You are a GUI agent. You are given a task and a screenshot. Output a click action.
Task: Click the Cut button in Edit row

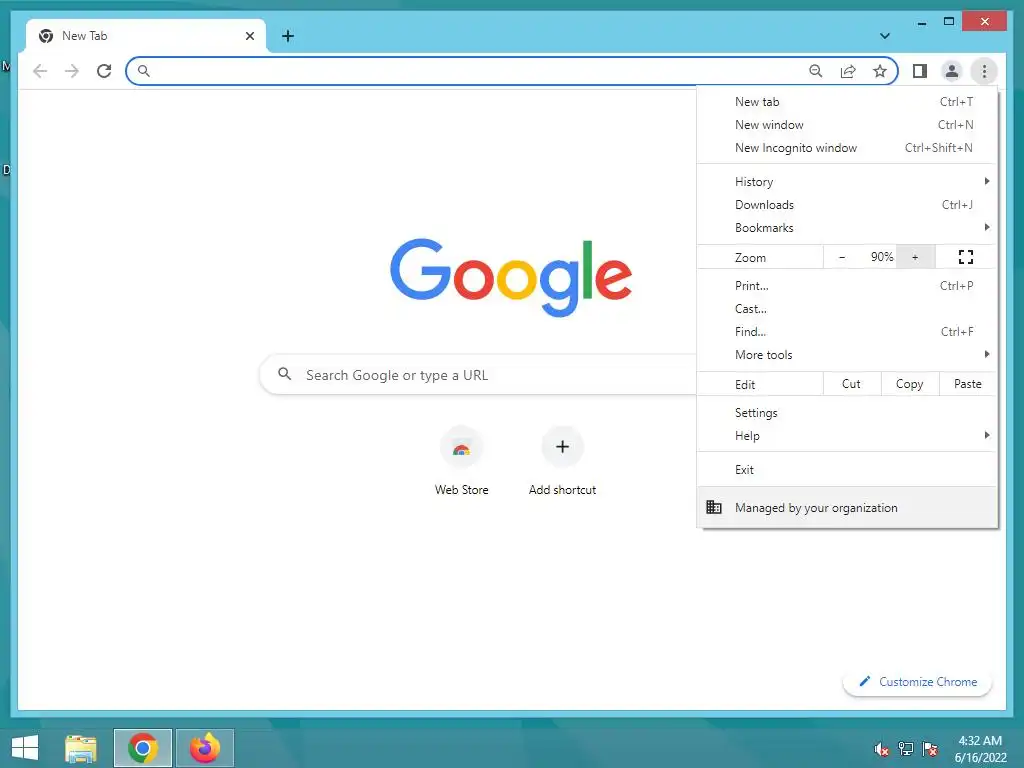852,384
